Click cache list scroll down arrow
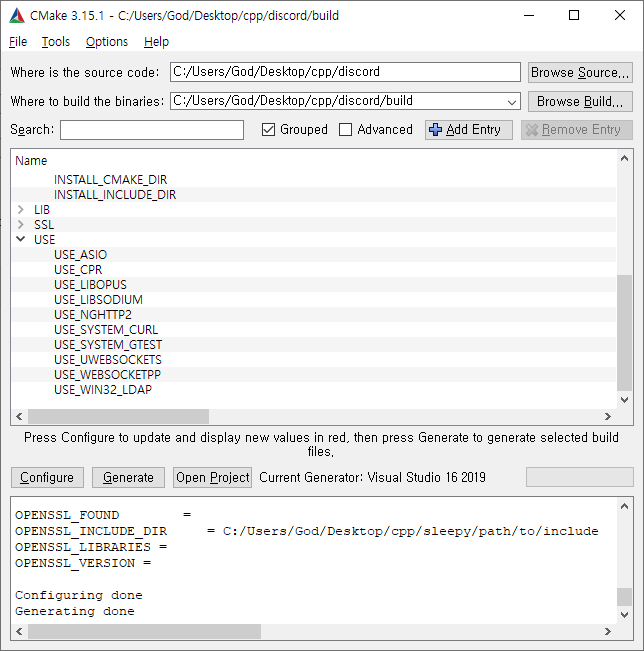The height and width of the screenshot is (651, 644). 624,400
